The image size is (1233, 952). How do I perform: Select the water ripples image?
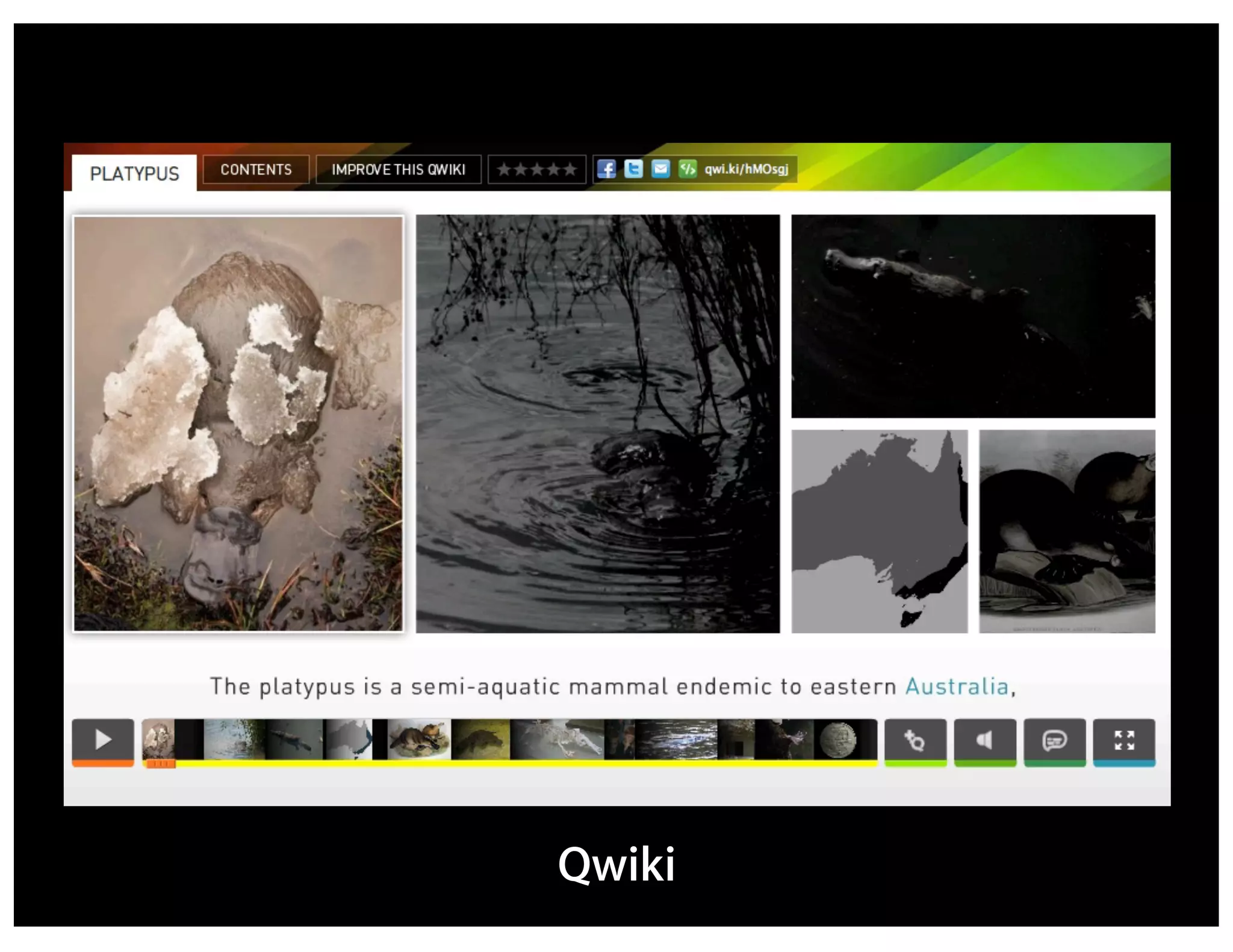(x=598, y=424)
